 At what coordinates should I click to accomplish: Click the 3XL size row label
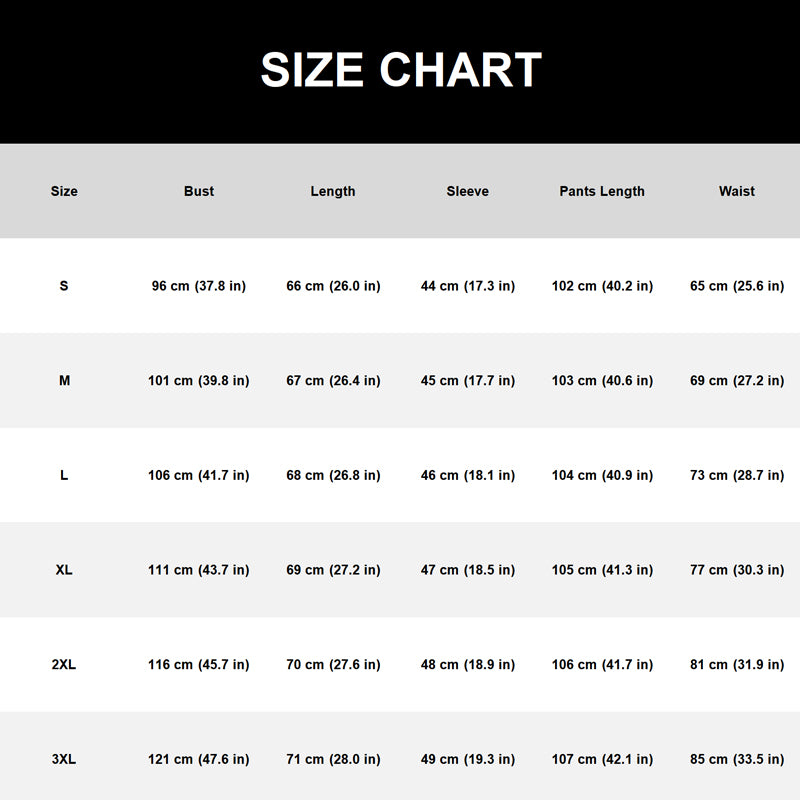64,760
